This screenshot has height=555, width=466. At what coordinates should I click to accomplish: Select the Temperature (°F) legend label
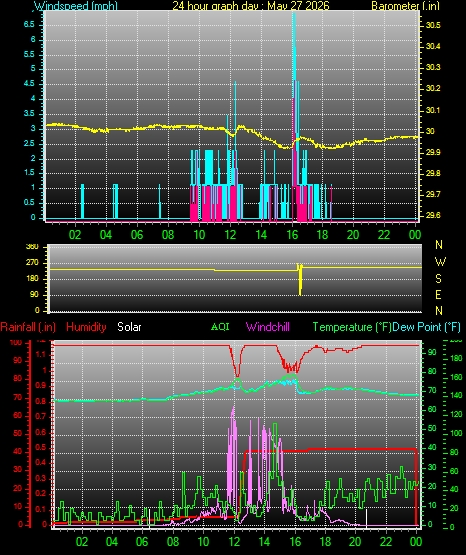coord(352,327)
